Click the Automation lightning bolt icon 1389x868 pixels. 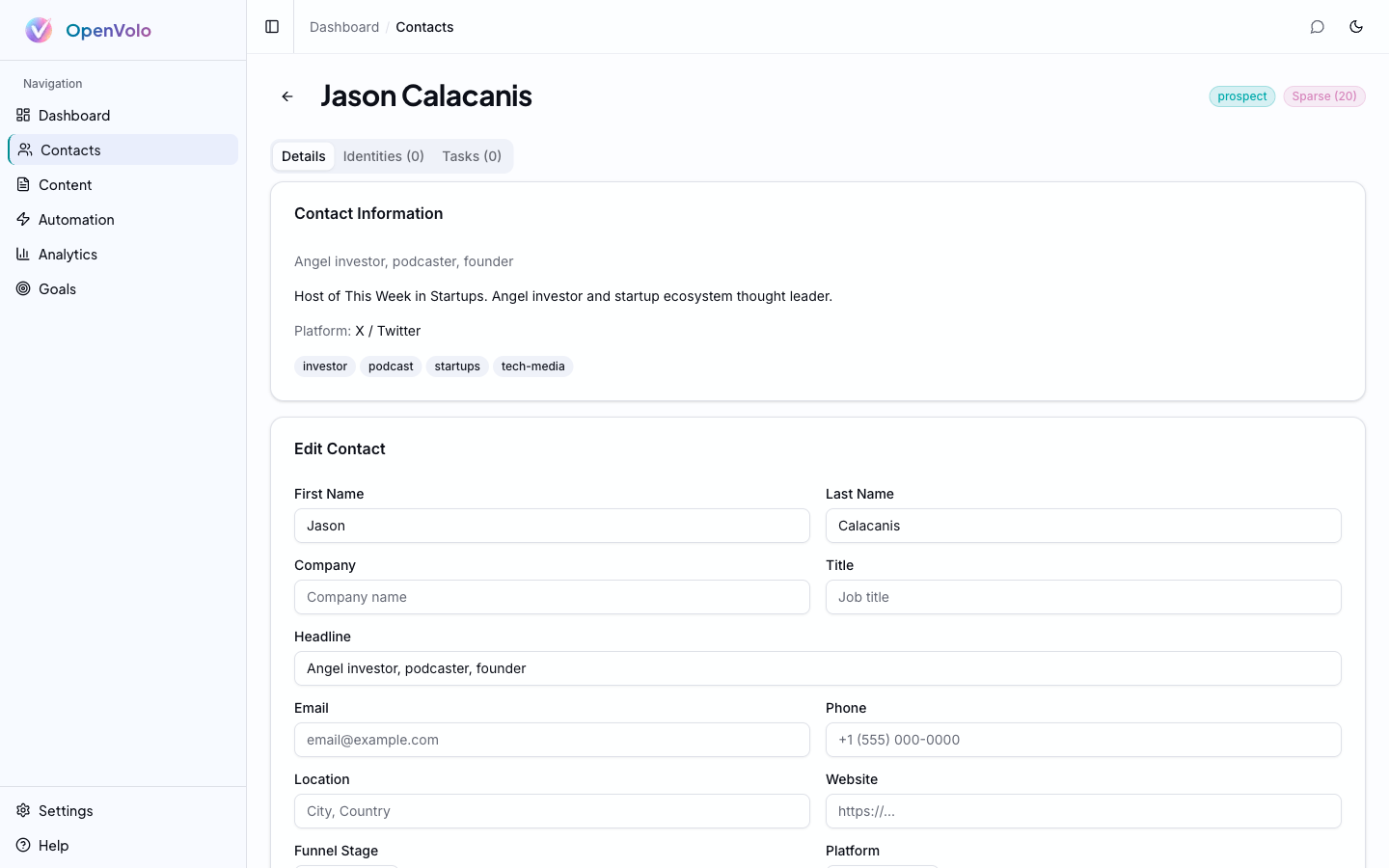coord(26,219)
